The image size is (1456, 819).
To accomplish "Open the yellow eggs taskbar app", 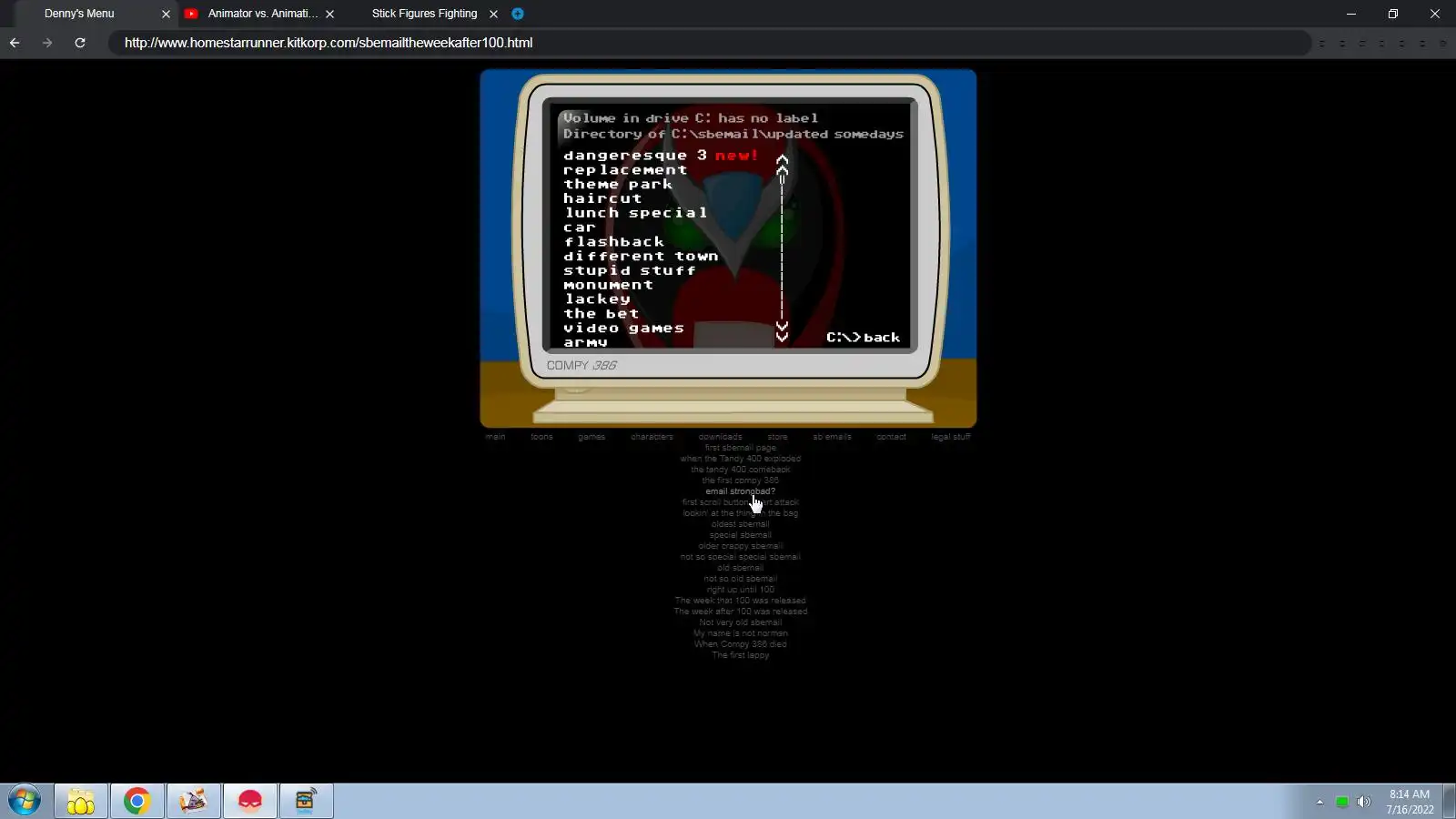I will [81, 801].
